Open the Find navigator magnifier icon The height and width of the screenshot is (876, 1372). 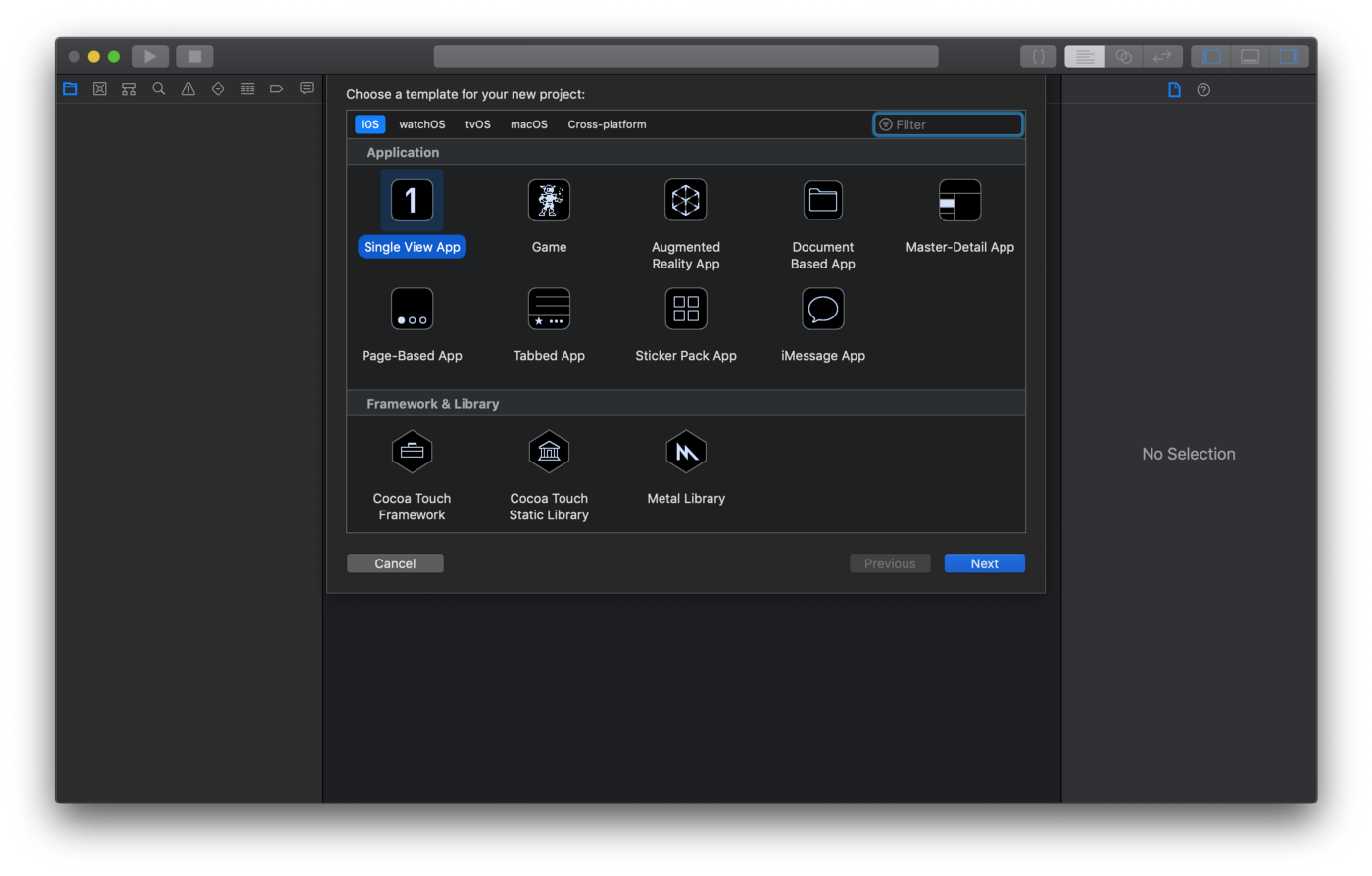click(159, 89)
